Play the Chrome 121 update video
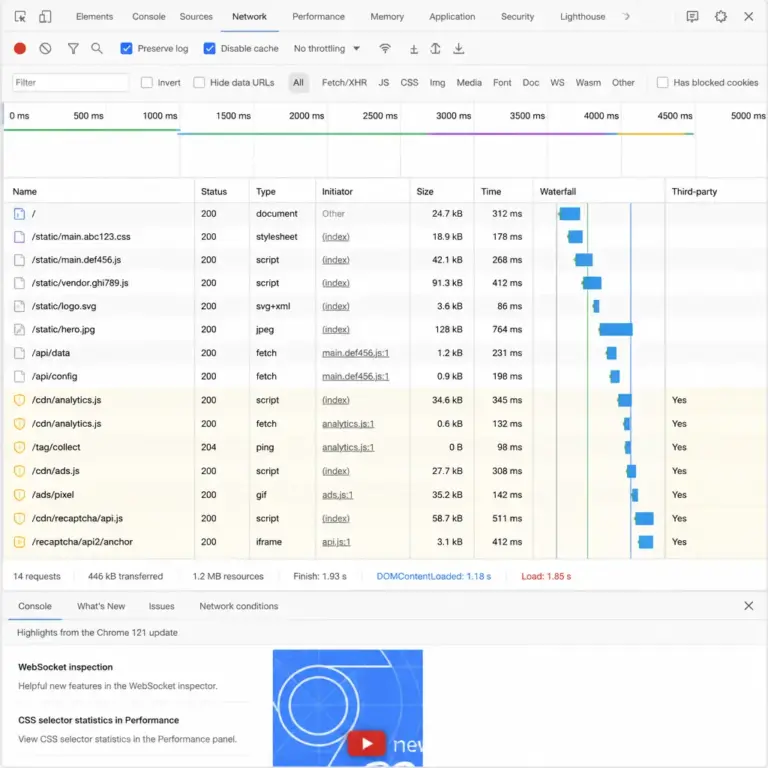 pyautogui.click(x=366, y=743)
